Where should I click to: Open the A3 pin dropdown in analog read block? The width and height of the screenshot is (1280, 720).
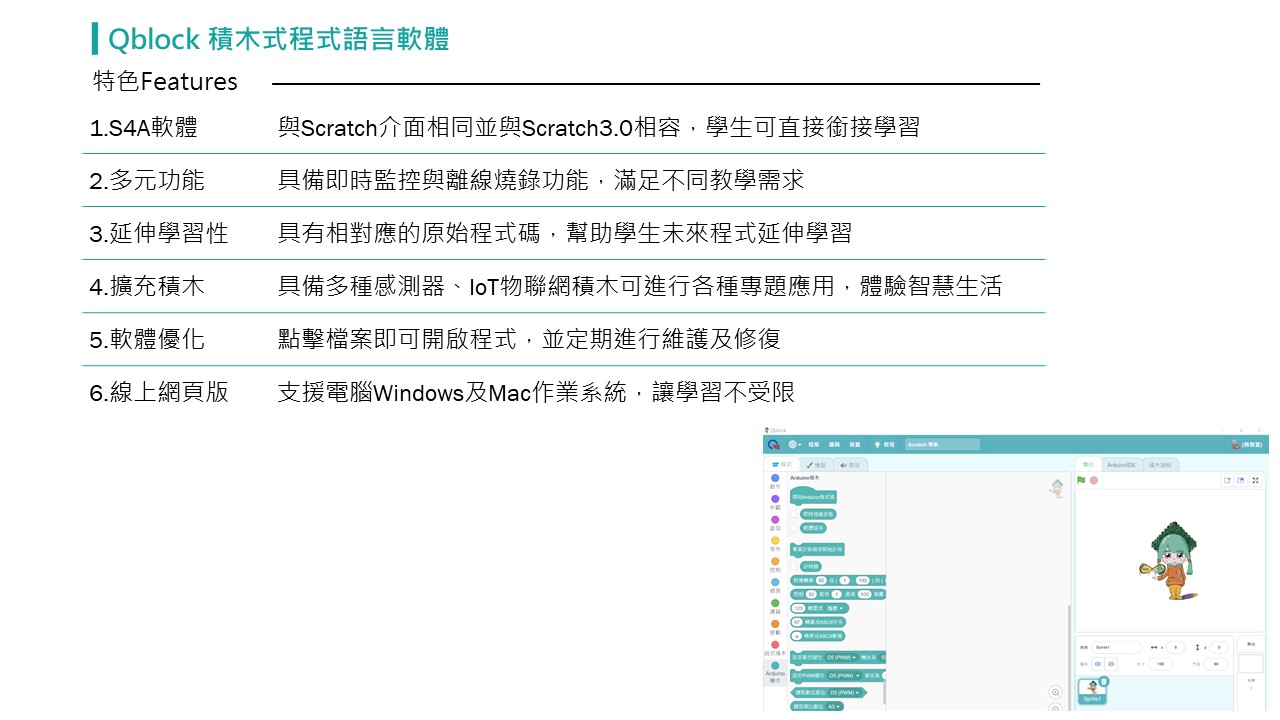[834, 706]
